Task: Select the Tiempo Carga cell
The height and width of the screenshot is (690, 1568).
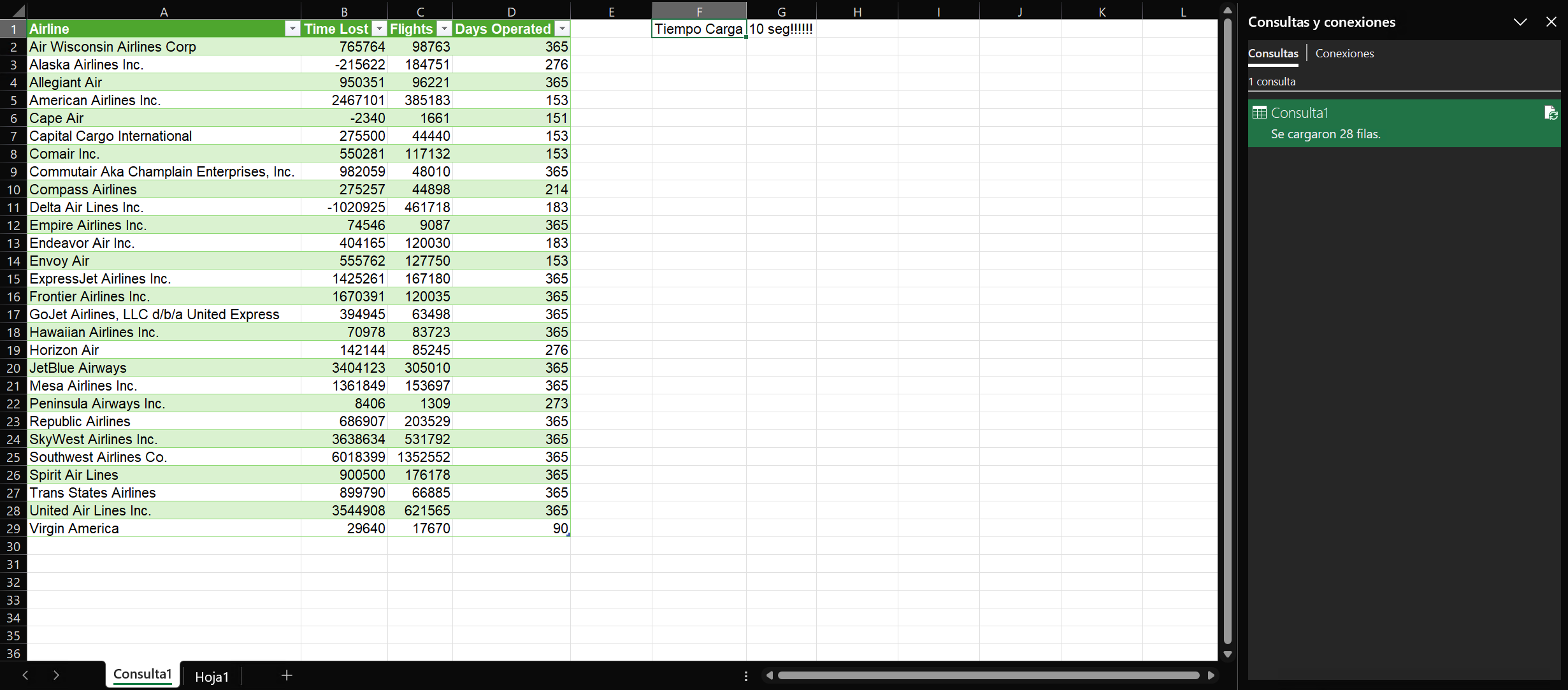Action: click(x=698, y=29)
